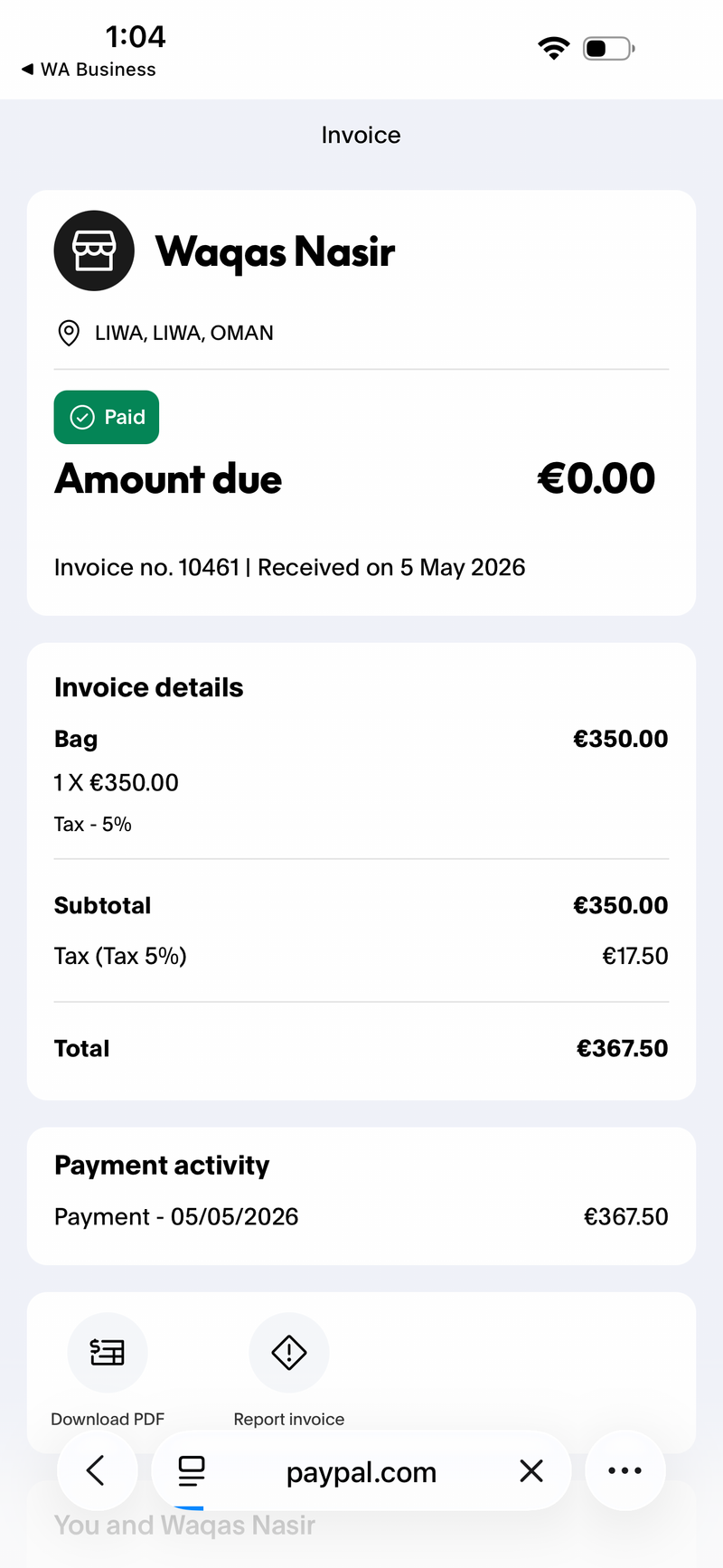Open the page reader icon beside the URL
723x1568 pixels.
192,1471
